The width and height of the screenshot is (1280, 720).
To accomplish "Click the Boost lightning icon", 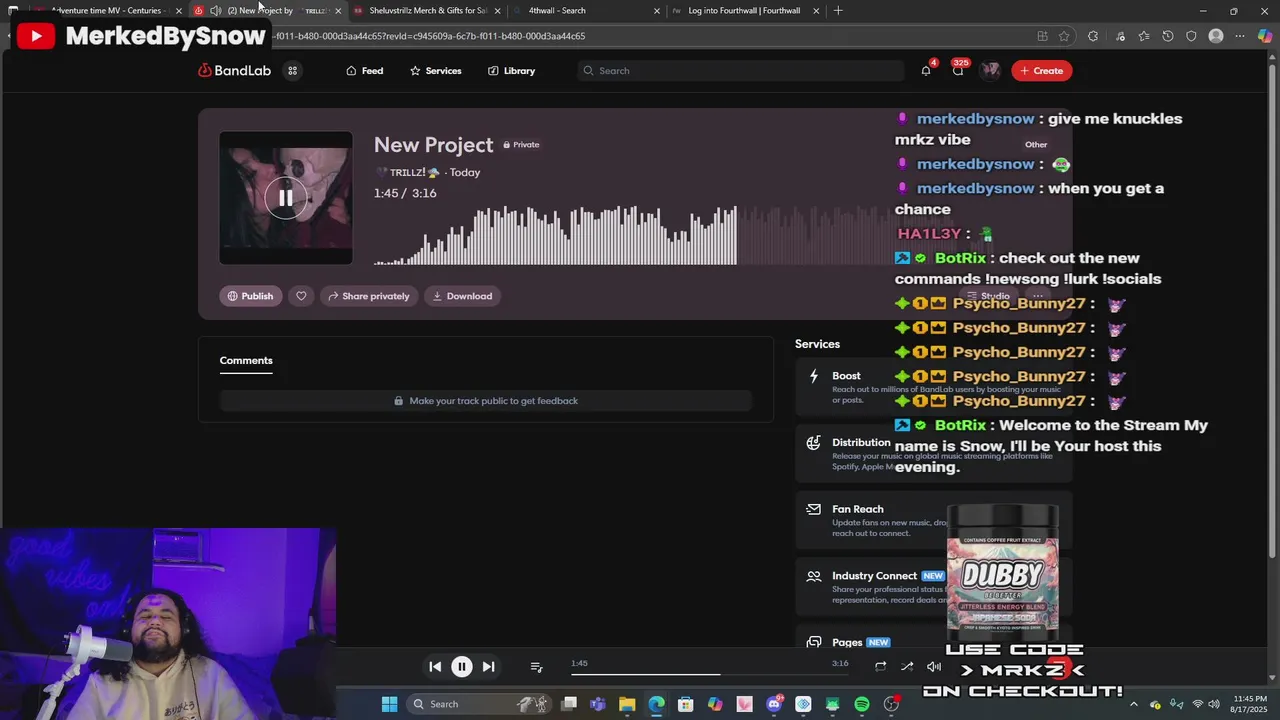I will (814, 377).
